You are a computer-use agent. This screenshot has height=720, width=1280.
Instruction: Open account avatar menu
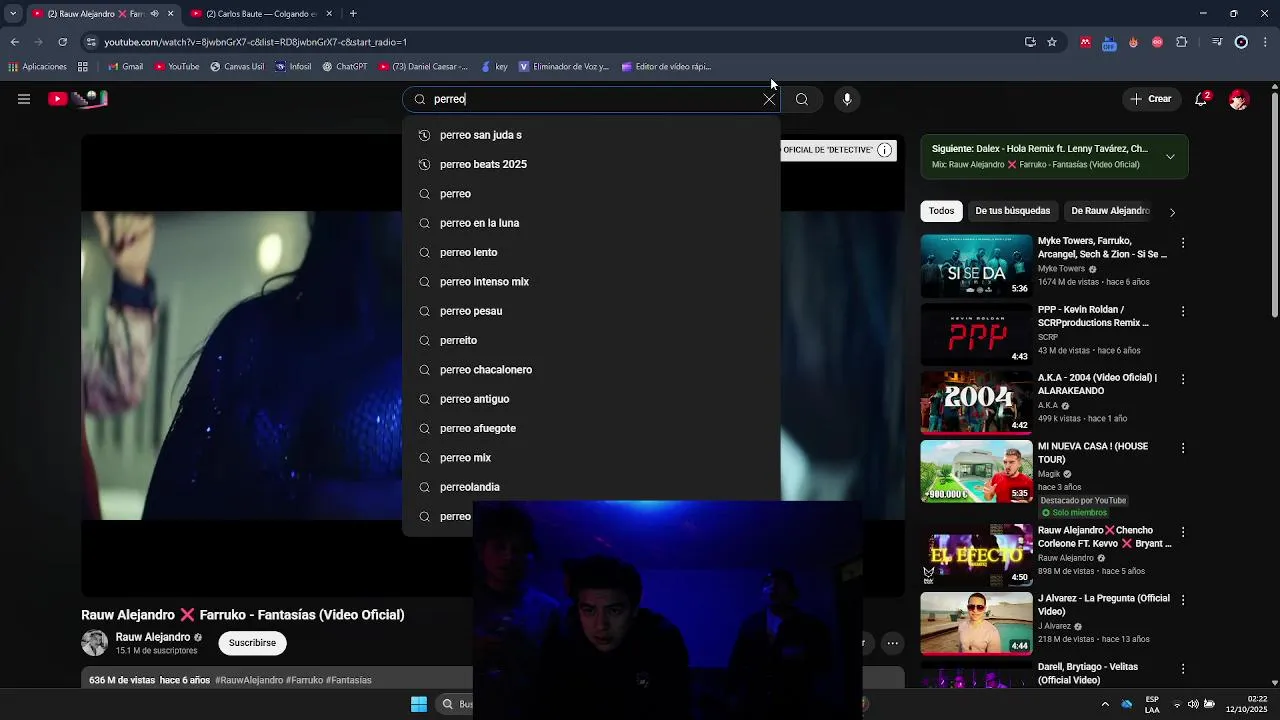1239,99
